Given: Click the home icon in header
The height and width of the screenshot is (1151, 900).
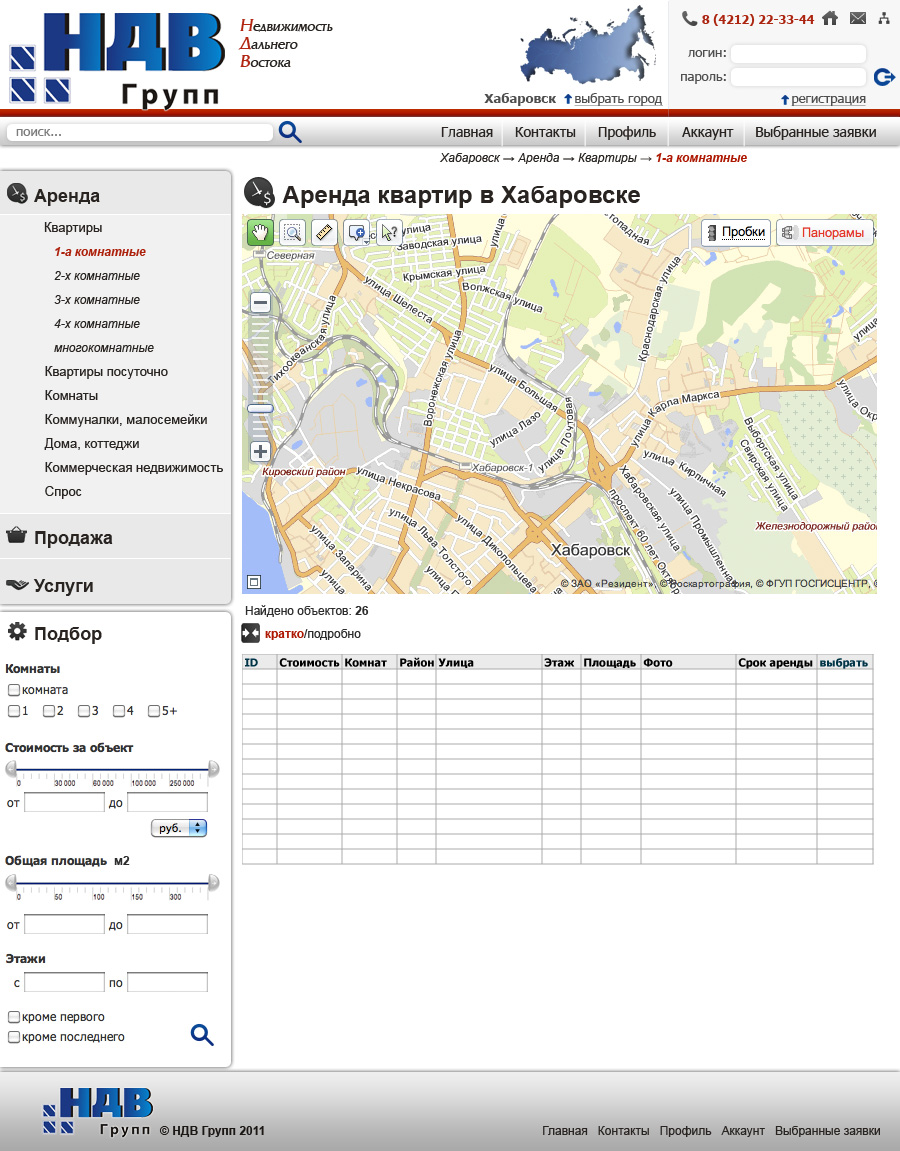Looking at the screenshot, I should pos(830,18).
